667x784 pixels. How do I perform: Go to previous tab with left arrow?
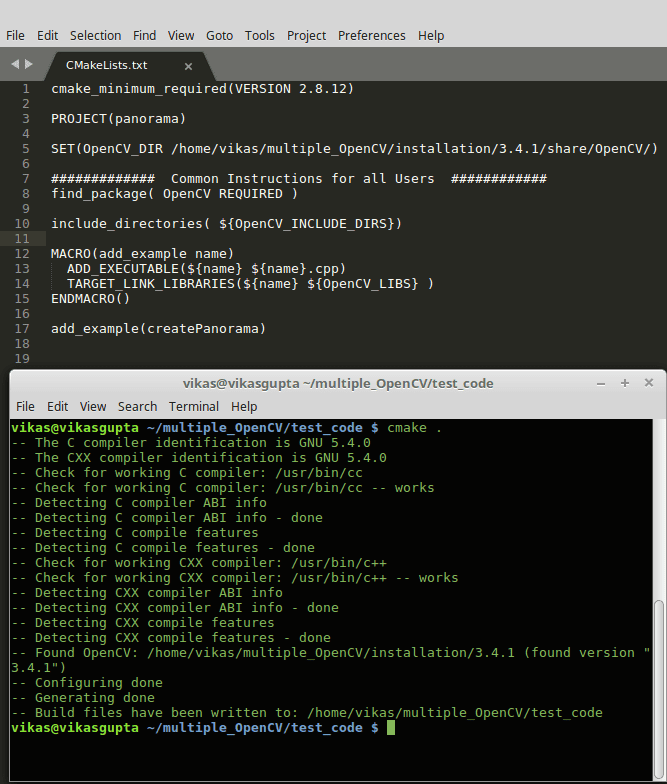pyautogui.click(x=15, y=64)
